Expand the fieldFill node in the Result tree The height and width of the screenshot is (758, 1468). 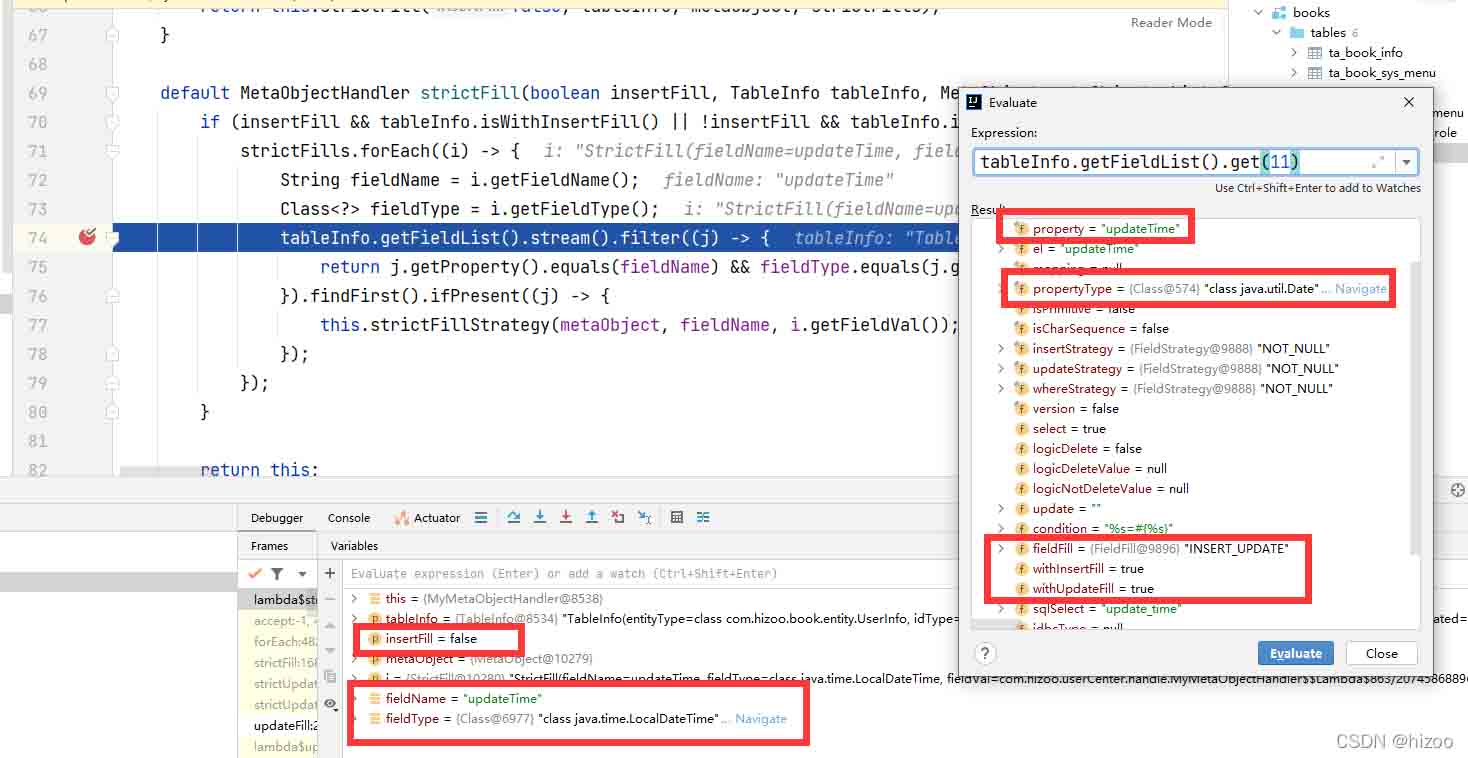point(1001,549)
